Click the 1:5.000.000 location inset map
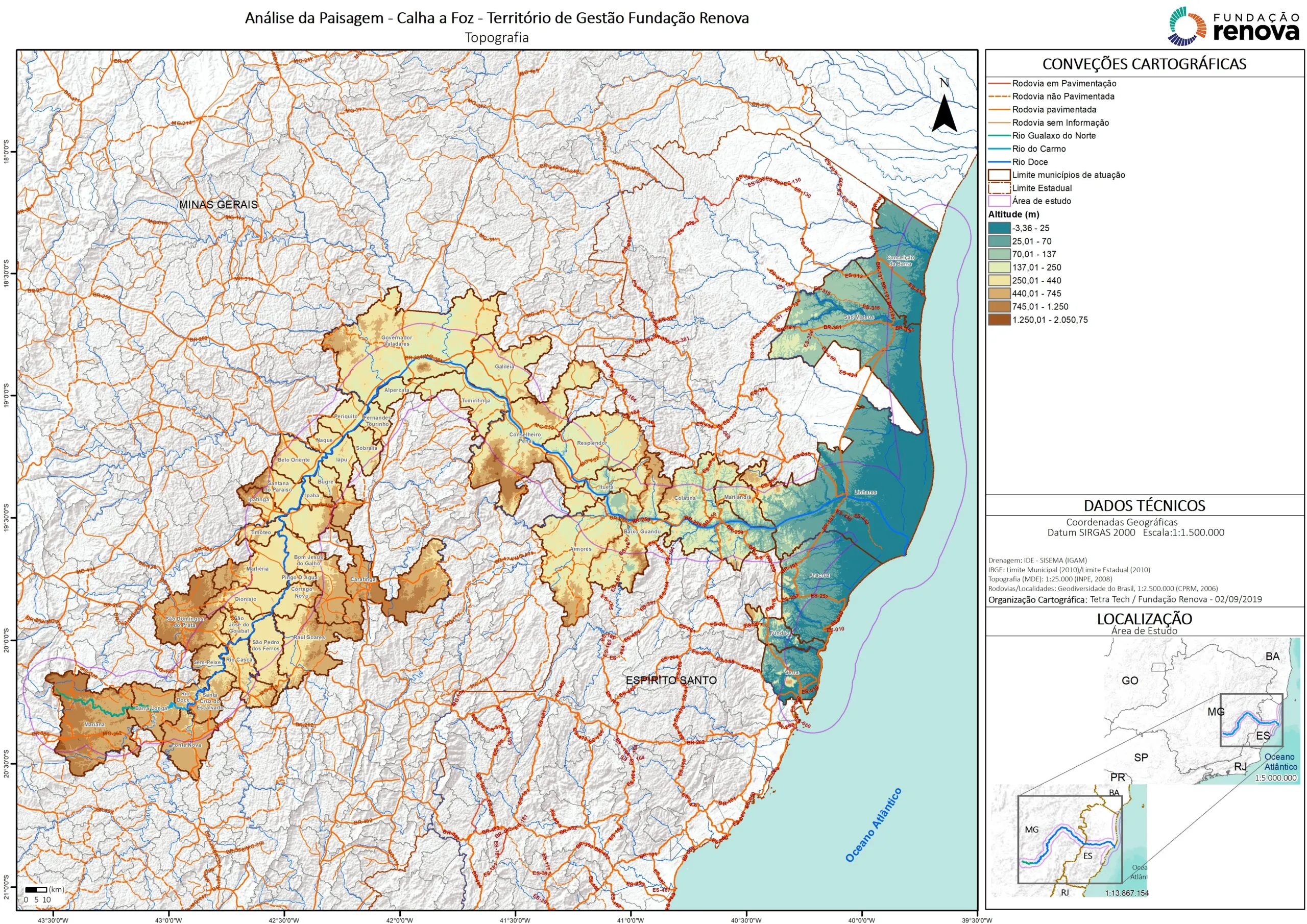Viewport: 1307px width, 924px height. [1201, 712]
